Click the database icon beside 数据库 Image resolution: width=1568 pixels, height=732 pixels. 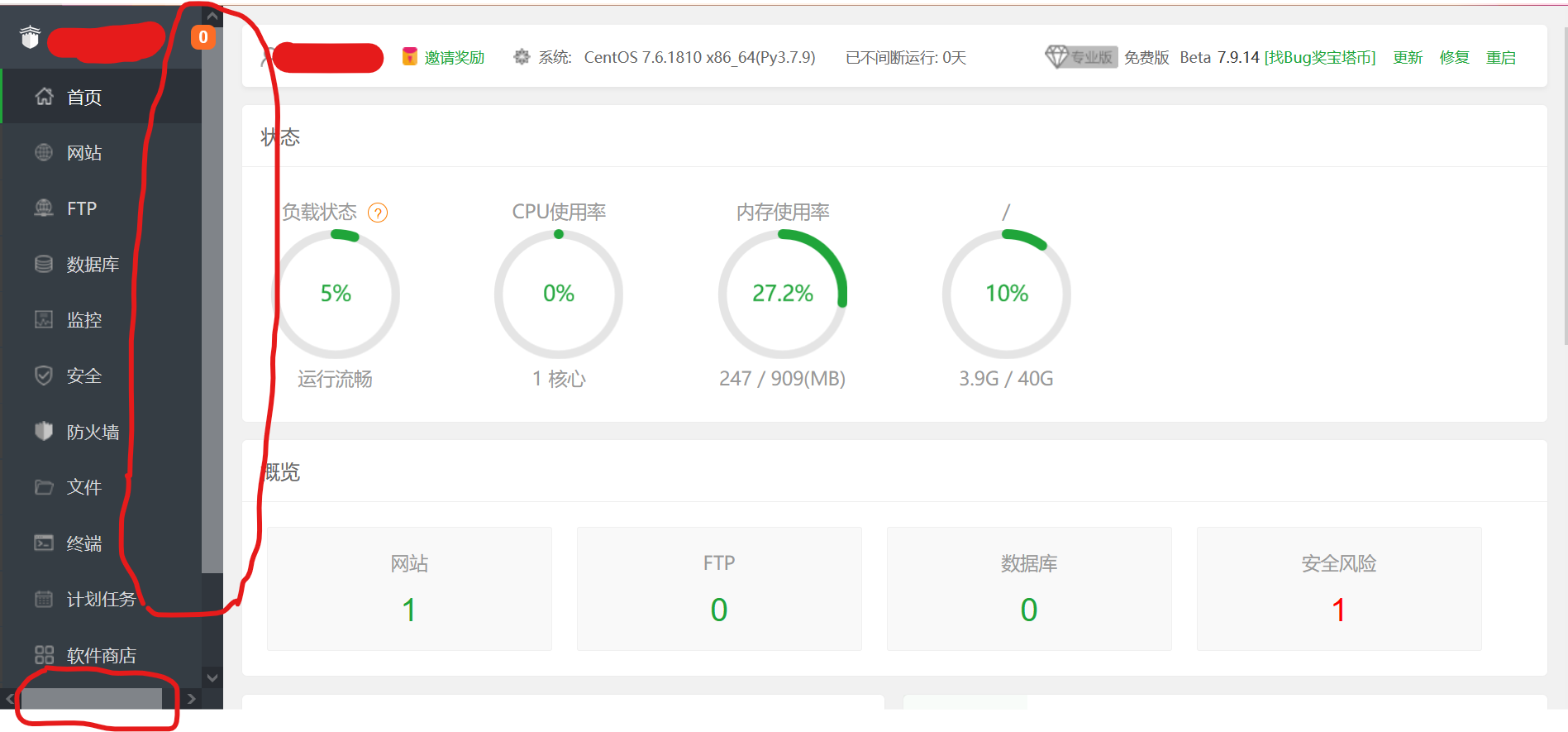[x=45, y=264]
